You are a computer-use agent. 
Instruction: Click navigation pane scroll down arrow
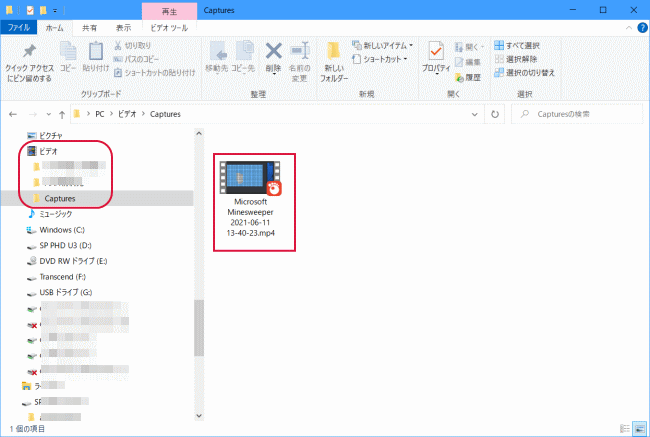coord(199,415)
